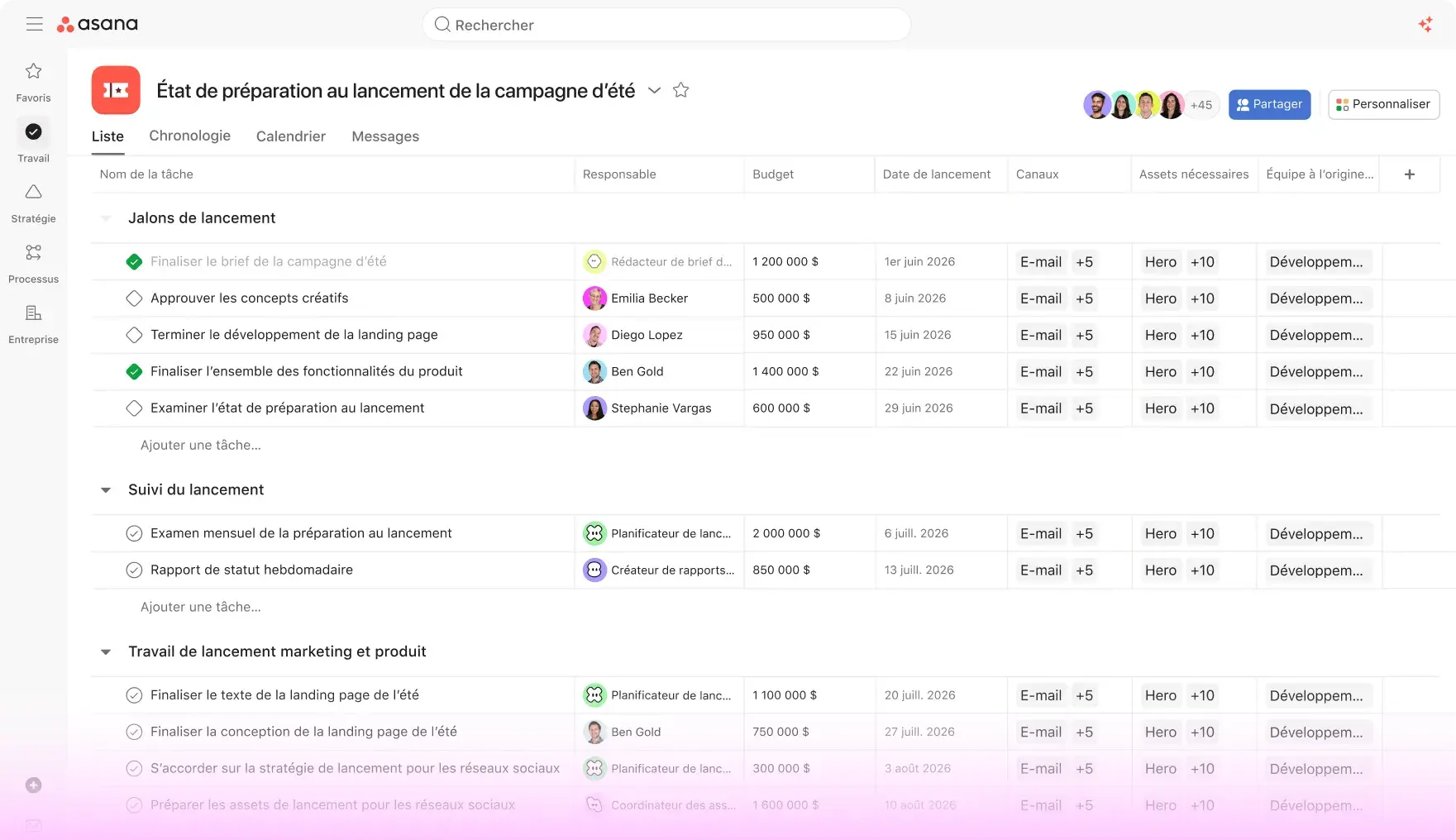The image size is (1456, 840).
Task: Click Emilia Becker's avatar
Action: coord(594,298)
